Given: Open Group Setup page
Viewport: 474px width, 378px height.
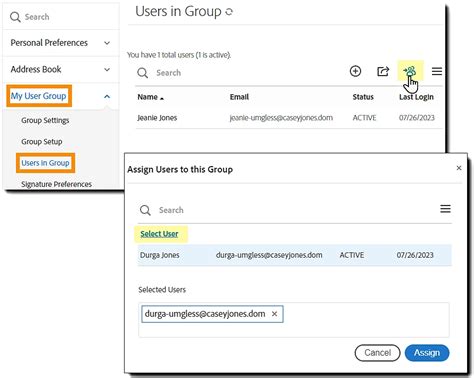Looking at the screenshot, I should 42,142.
